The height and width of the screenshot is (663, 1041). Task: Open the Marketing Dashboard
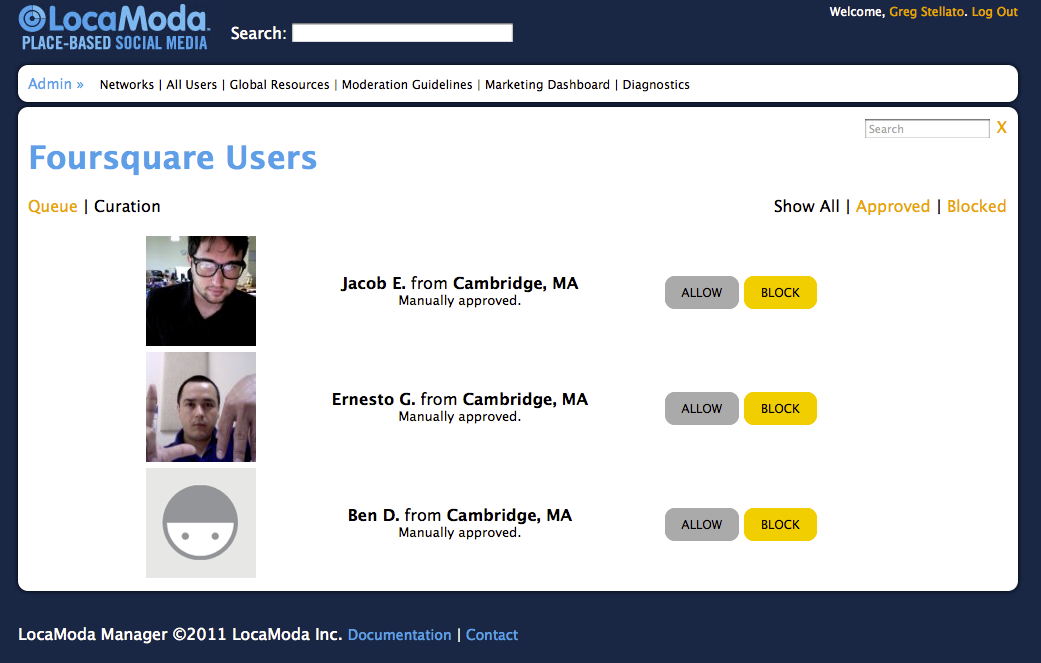[547, 85]
